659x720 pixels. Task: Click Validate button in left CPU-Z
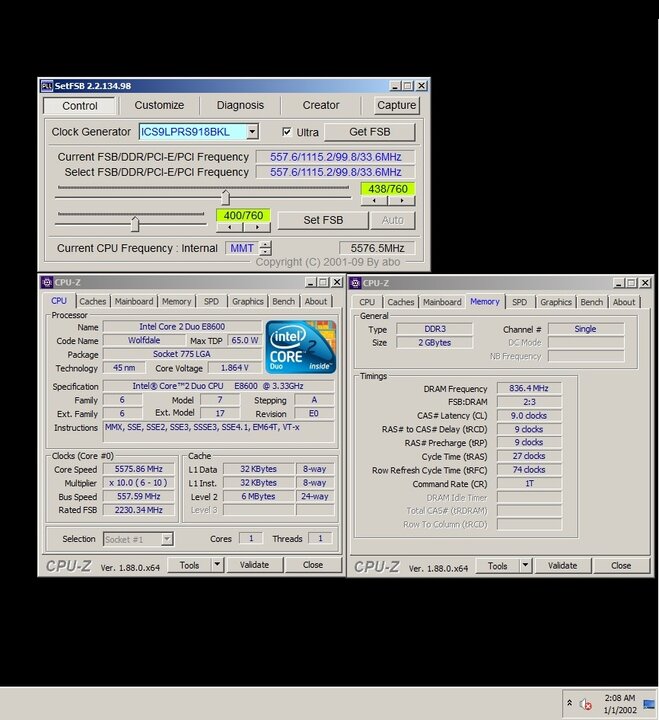click(x=254, y=565)
